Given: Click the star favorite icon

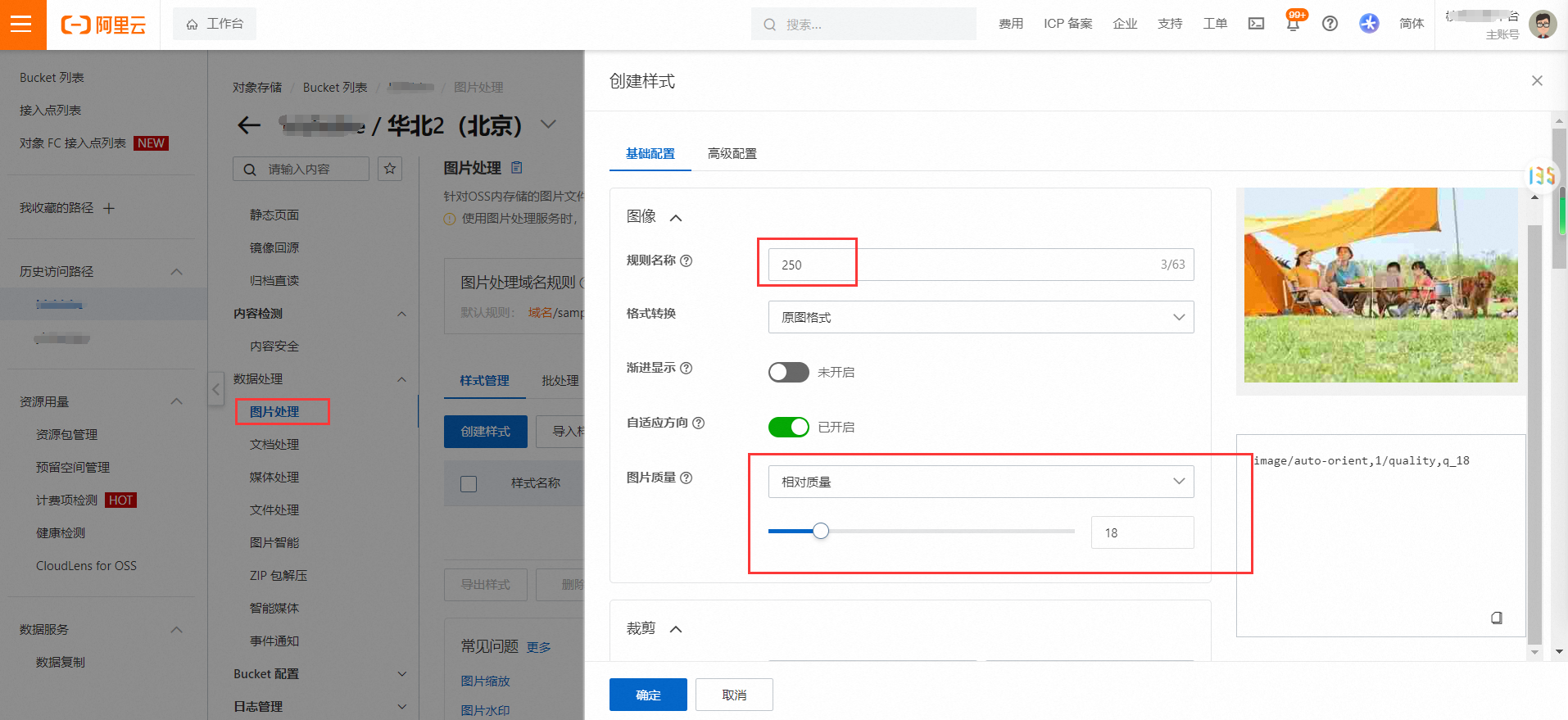Looking at the screenshot, I should click(x=390, y=169).
